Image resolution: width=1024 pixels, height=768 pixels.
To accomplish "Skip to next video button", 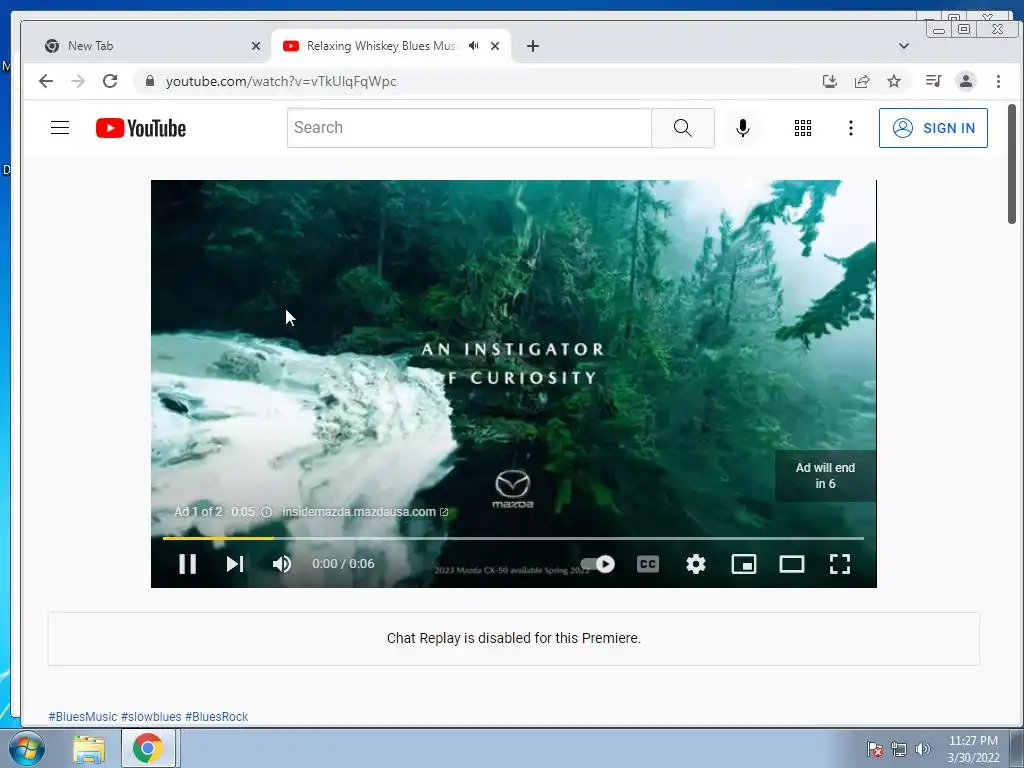I will 235,564.
